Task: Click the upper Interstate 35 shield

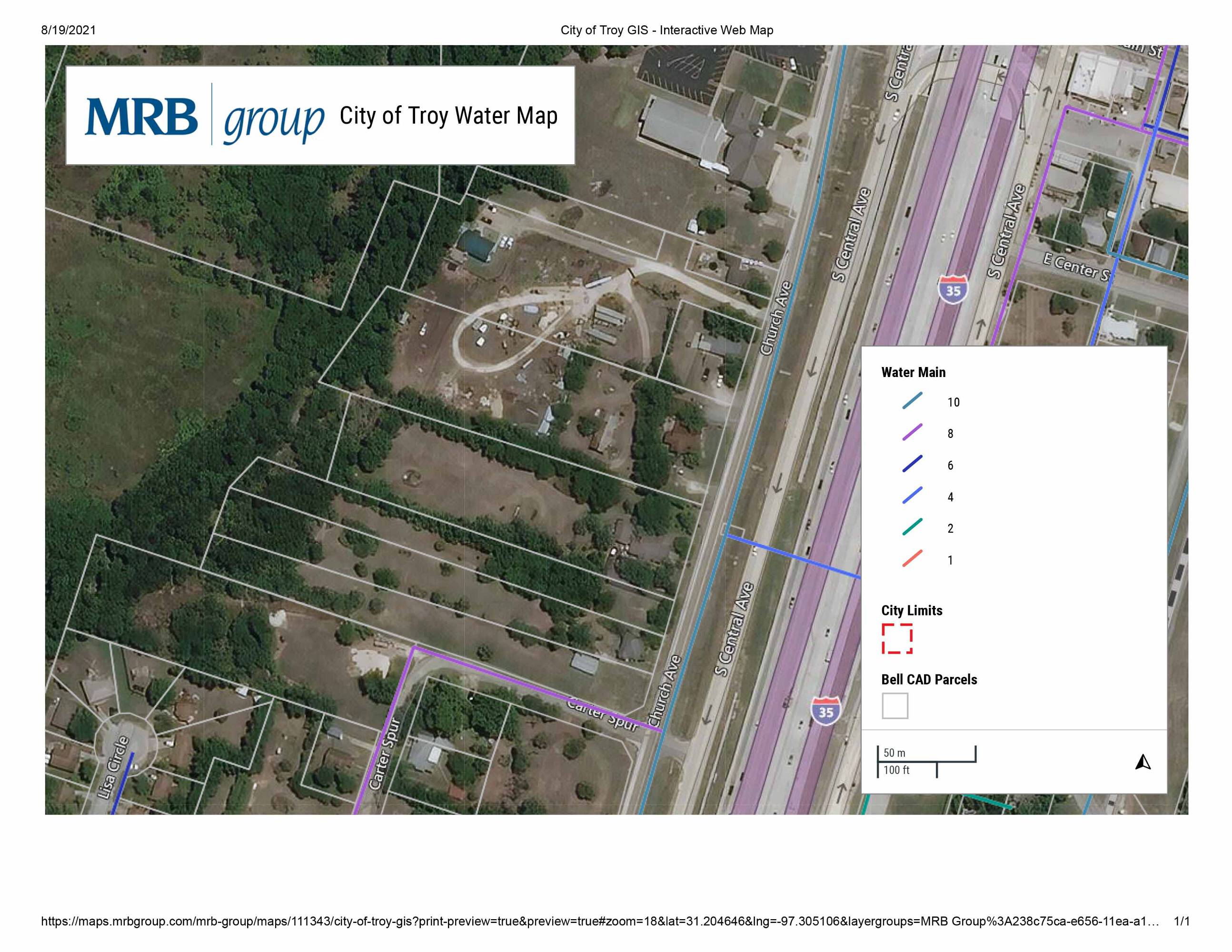Action: point(953,289)
